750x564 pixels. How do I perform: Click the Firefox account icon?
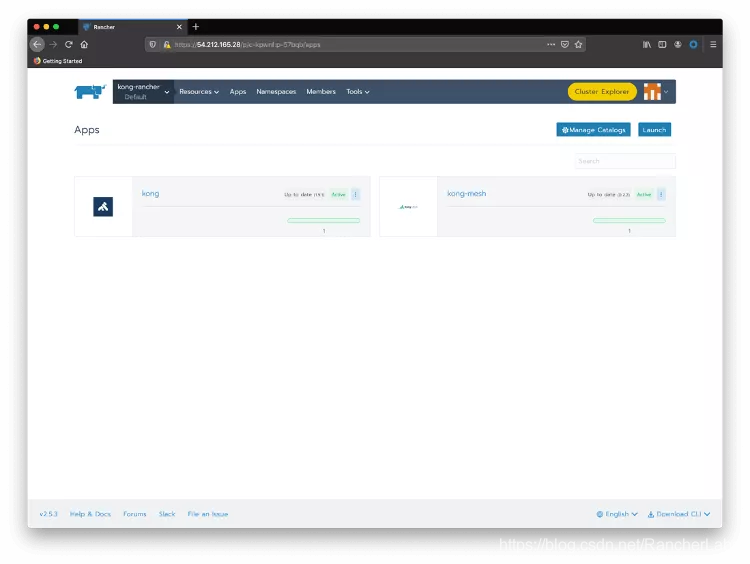pos(678,44)
